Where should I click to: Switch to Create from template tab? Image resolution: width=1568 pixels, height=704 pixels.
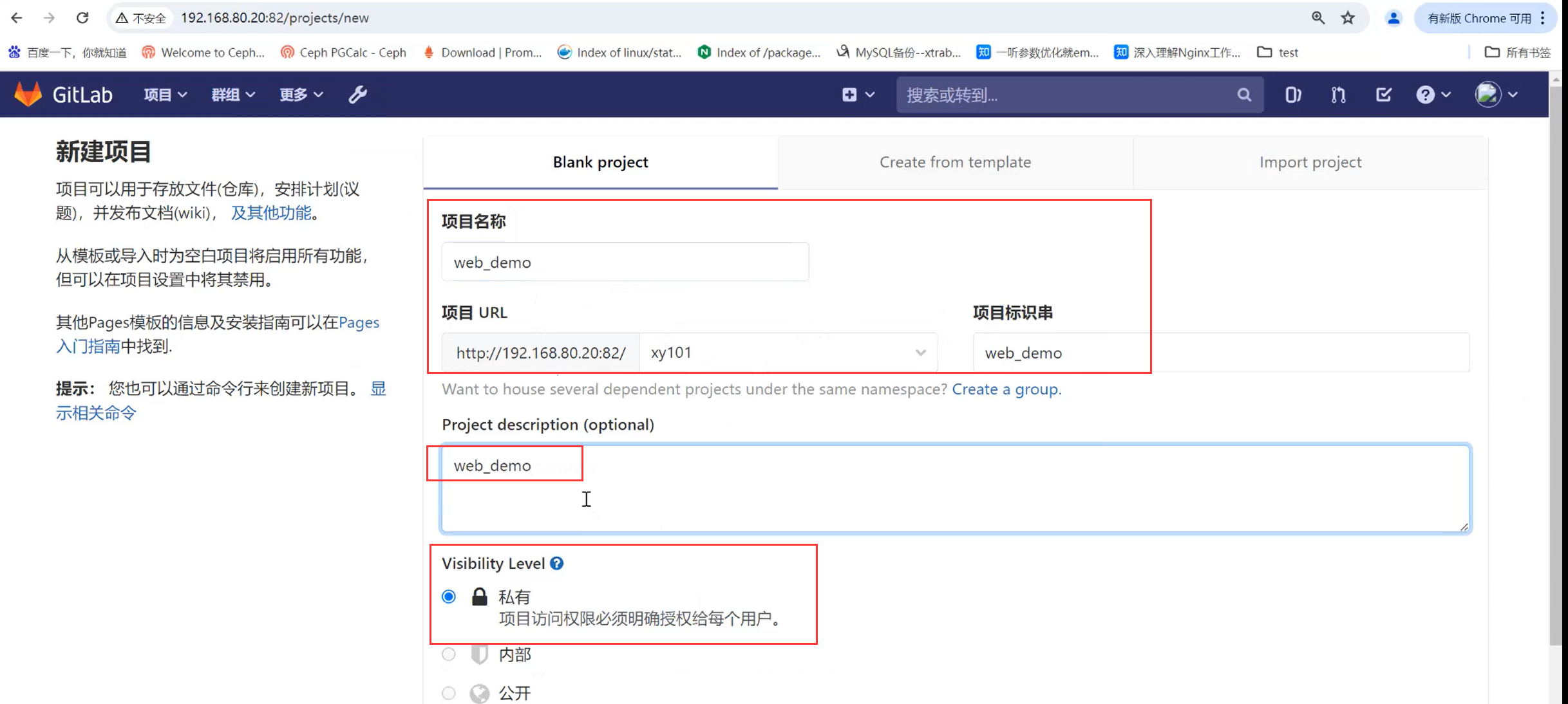tap(955, 162)
